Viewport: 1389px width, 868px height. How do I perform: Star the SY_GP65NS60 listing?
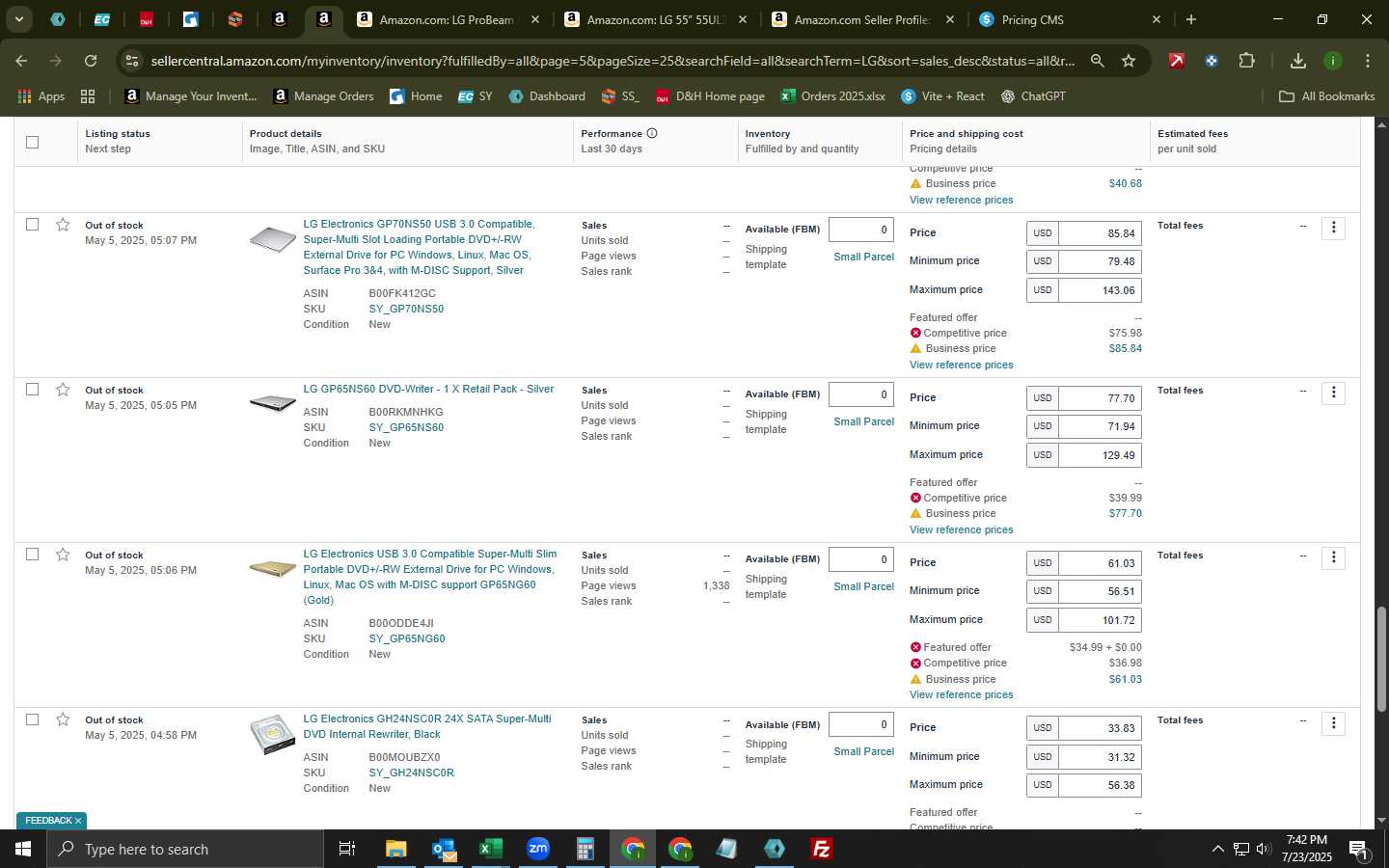pos(63,390)
